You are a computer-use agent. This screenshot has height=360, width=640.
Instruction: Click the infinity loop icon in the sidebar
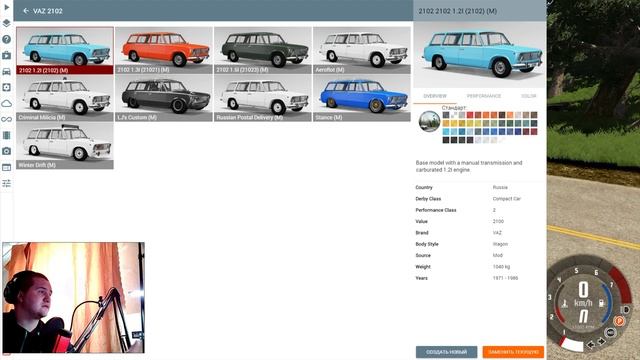[x=7, y=119]
